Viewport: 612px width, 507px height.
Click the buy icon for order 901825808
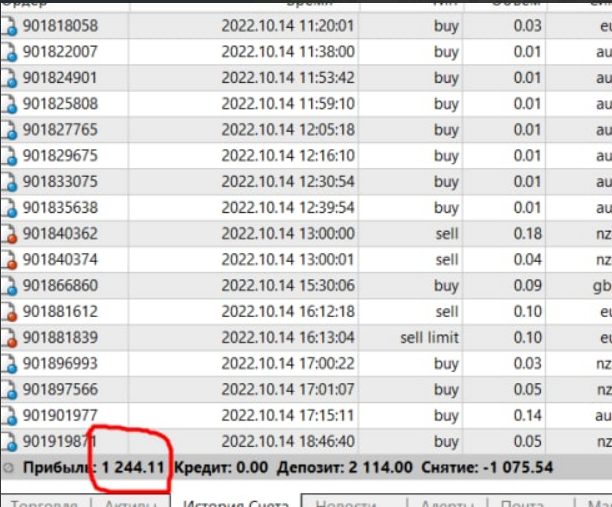tap(9, 104)
